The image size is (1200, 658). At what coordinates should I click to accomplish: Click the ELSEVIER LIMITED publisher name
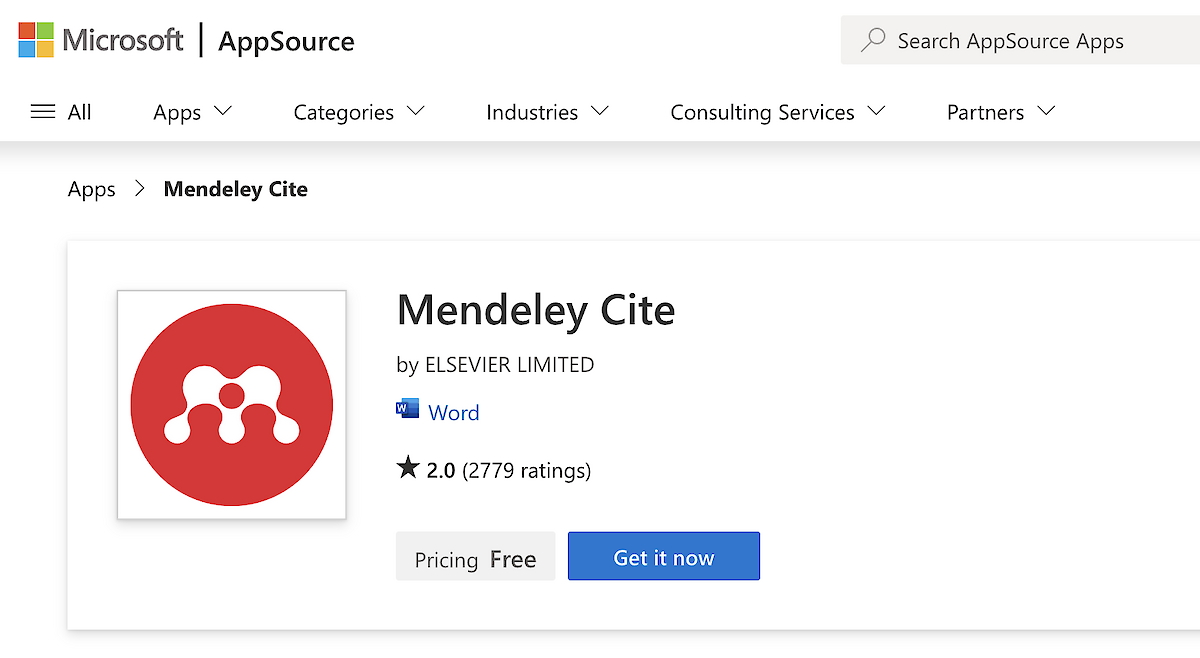[509, 365]
